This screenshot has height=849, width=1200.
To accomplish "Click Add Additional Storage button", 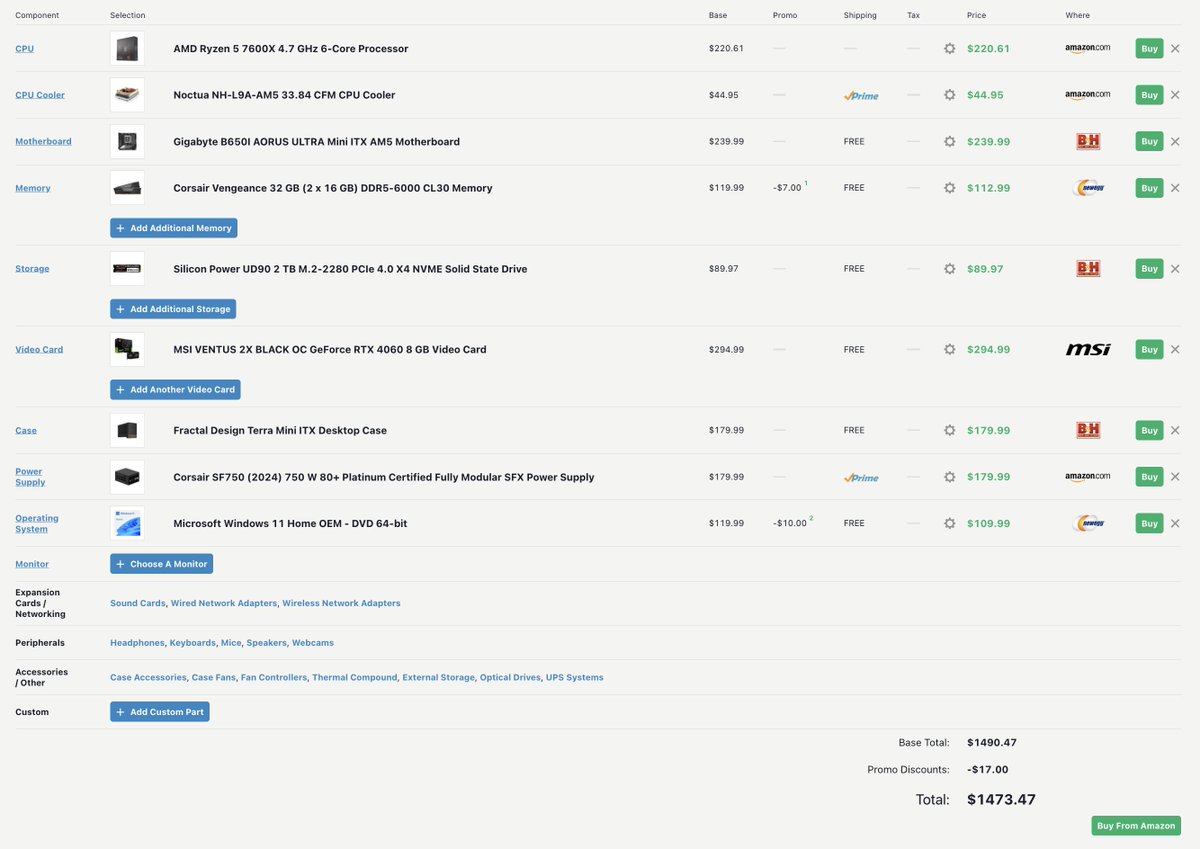I will [x=173, y=309].
